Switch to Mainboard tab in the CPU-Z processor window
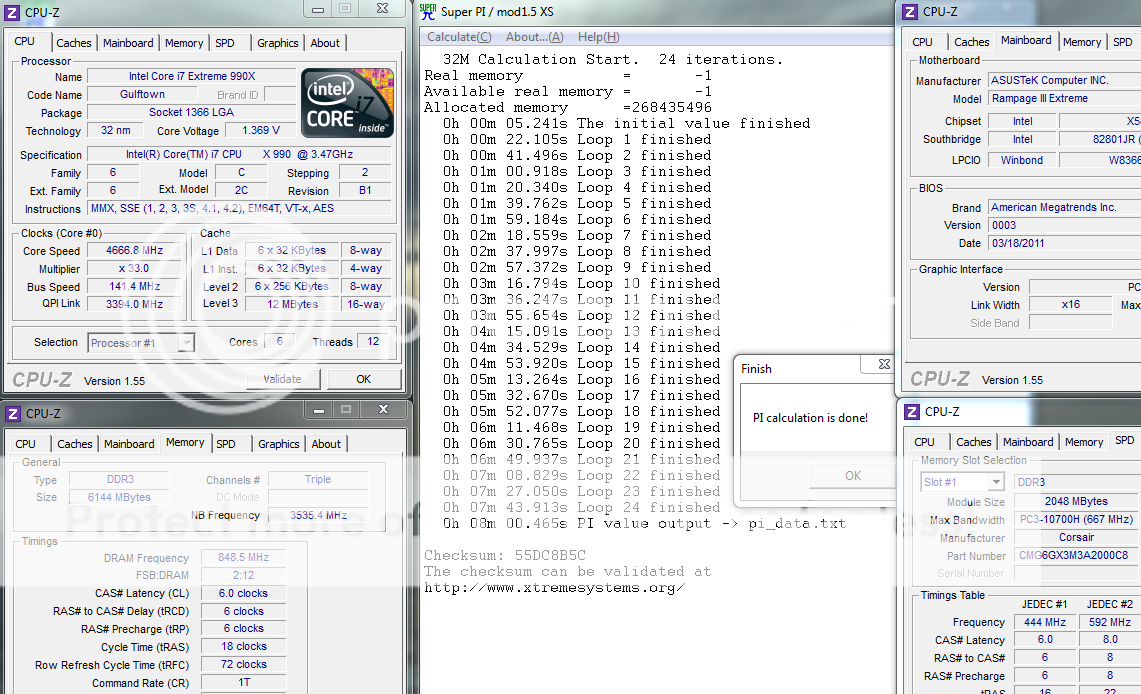Screen dimensions: 1141x694 point(128,43)
